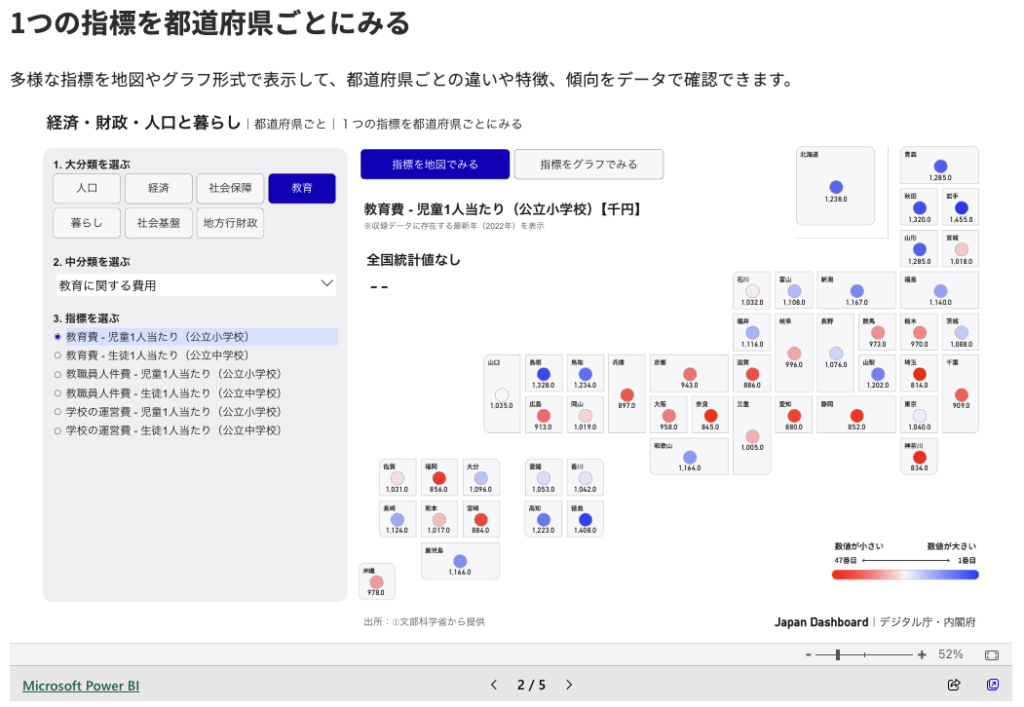The image size is (1024, 707).
Task: Go to the previous report page
Action: (x=493, y=685)
